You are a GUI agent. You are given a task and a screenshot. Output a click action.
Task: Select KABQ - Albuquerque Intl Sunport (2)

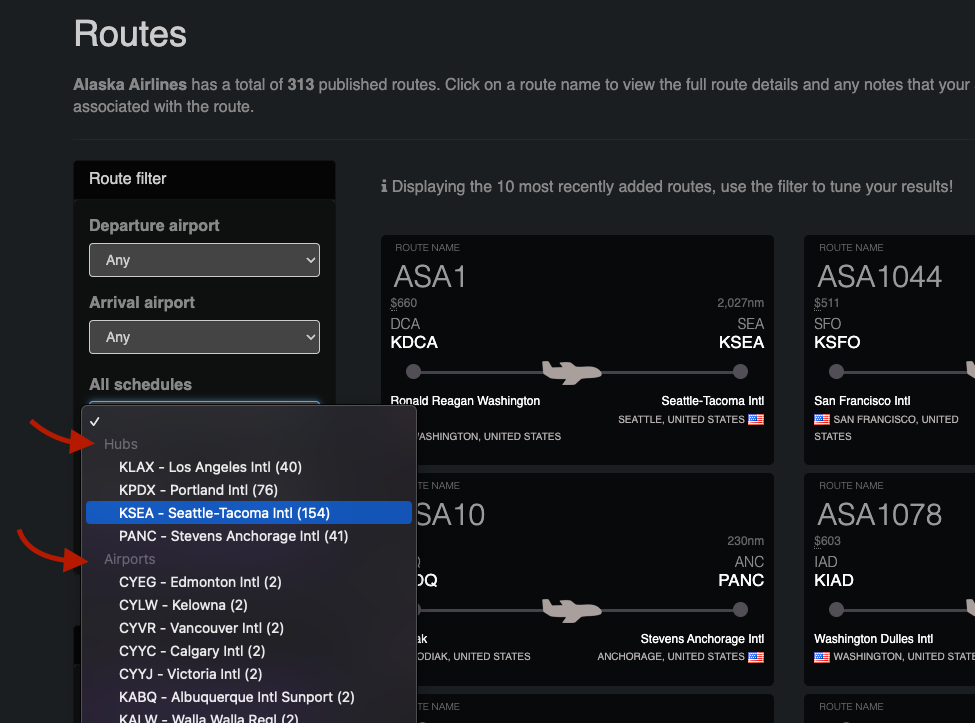[249, 697]
